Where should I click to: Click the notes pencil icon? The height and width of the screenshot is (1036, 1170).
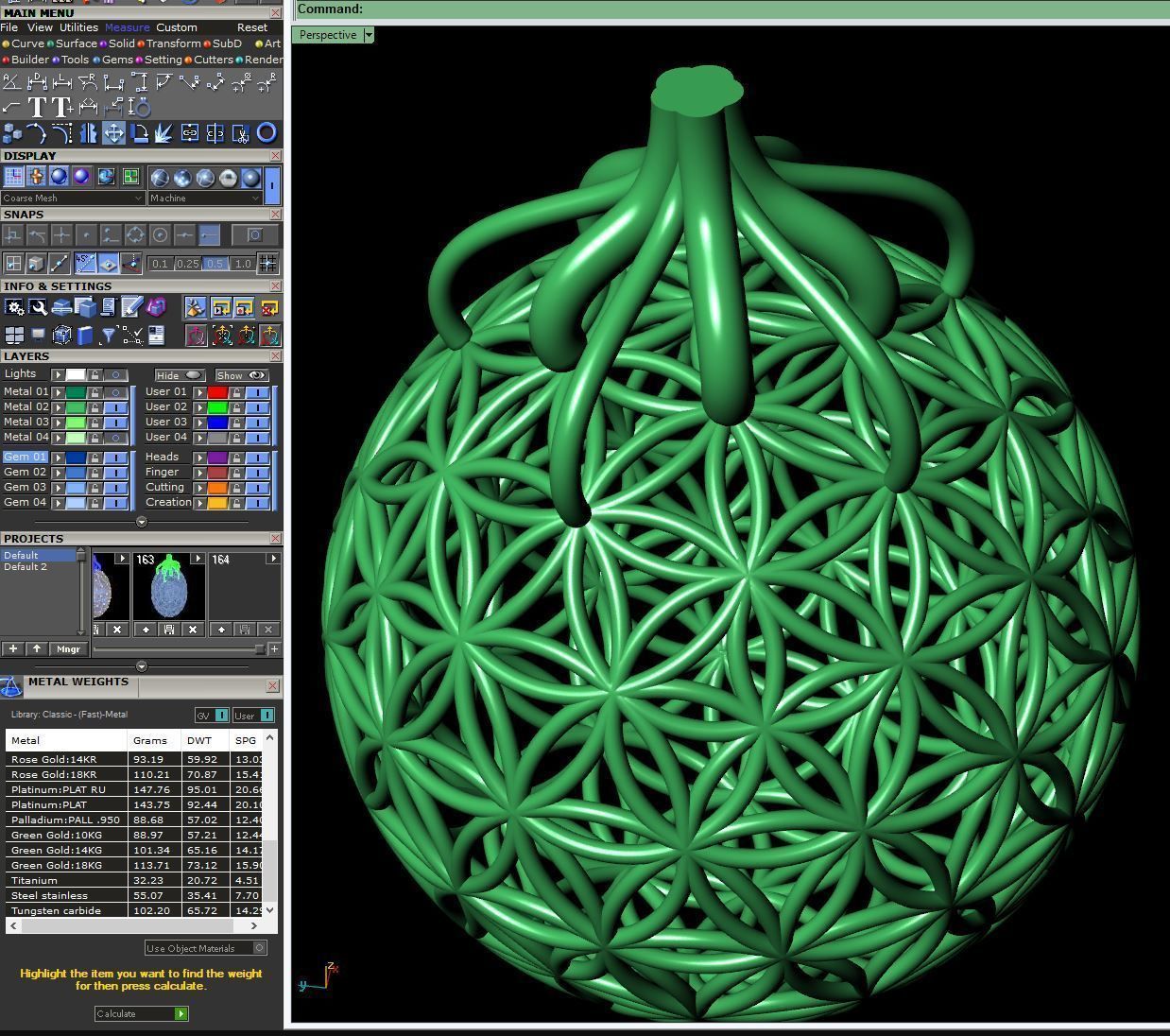[131, 307]
